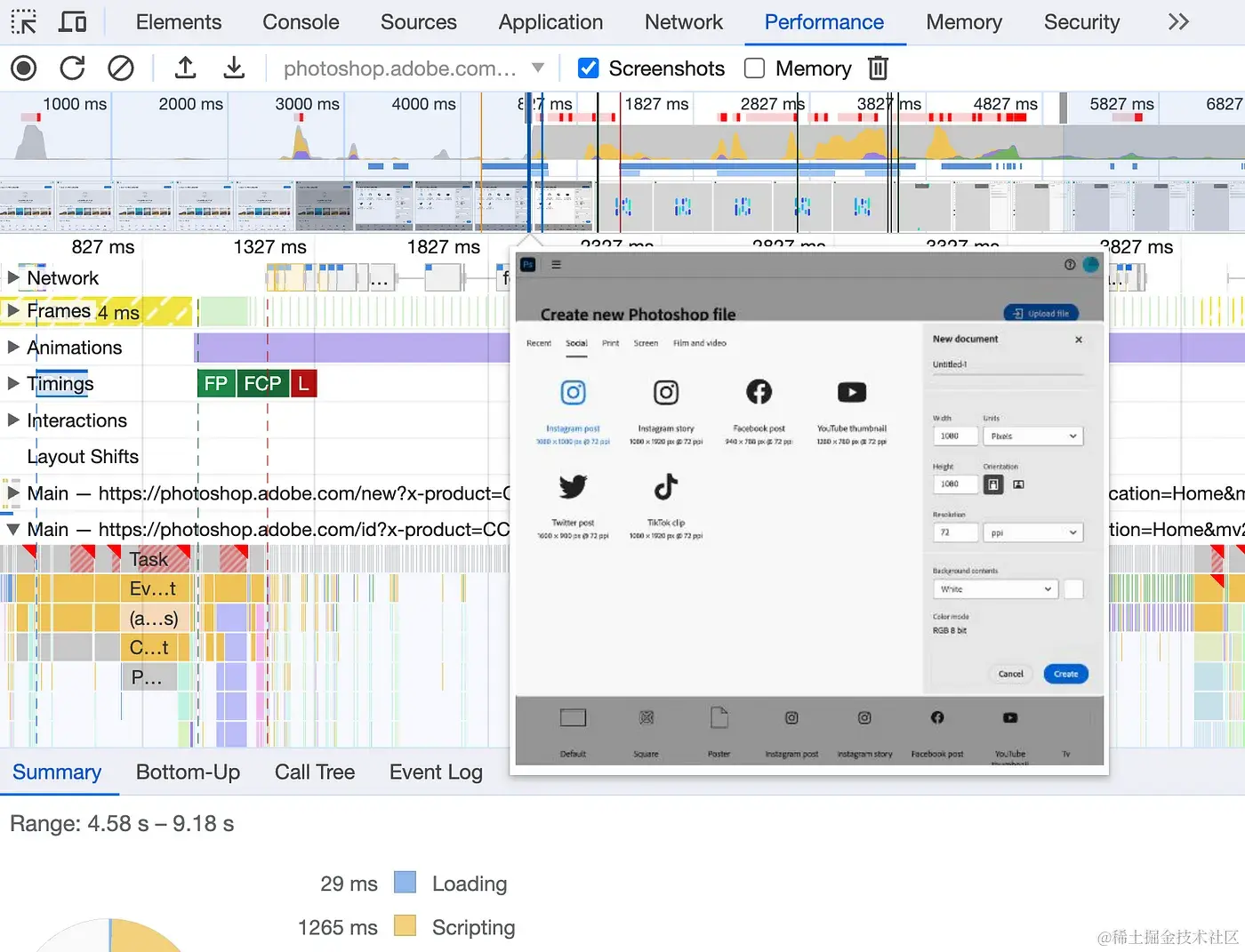Open the Background contents White dropdown
Screen dimensions: 1245x952
pos(995,589)
